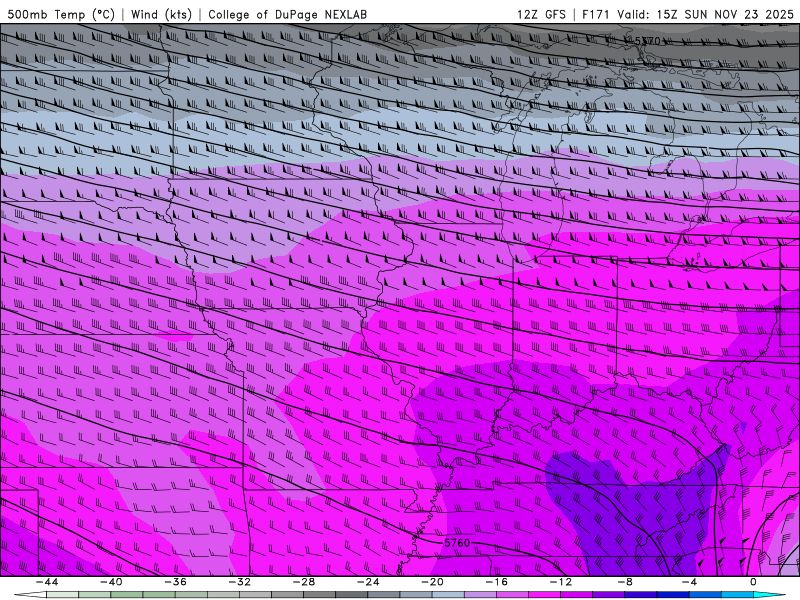The width and height of the screenshot is (800, 600).
Task: Click the 'Wind (kts)' header label
Action: [161, 15]
